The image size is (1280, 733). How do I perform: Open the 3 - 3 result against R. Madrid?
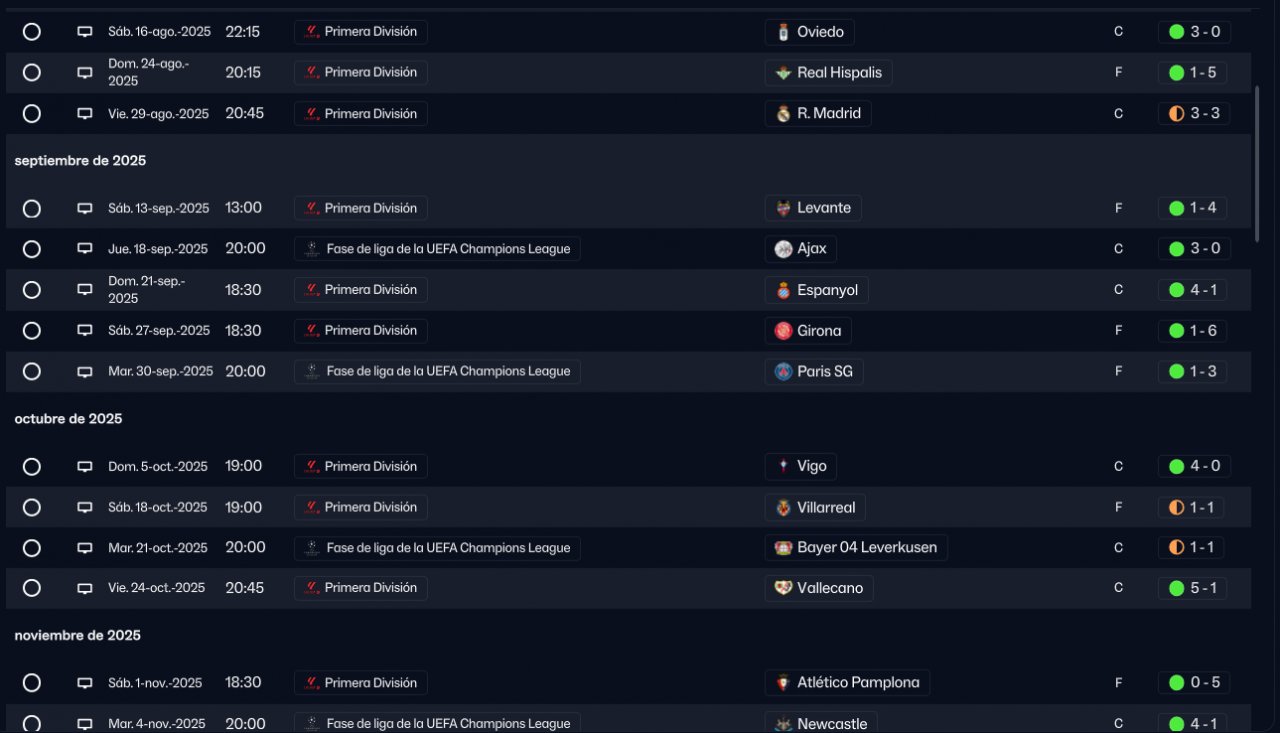1194,114
